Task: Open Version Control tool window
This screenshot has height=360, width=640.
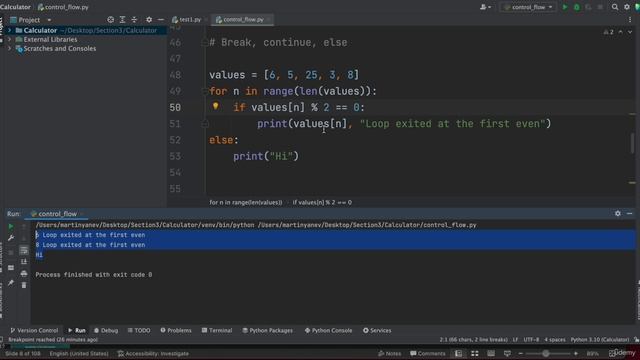Action: point(34,331)
